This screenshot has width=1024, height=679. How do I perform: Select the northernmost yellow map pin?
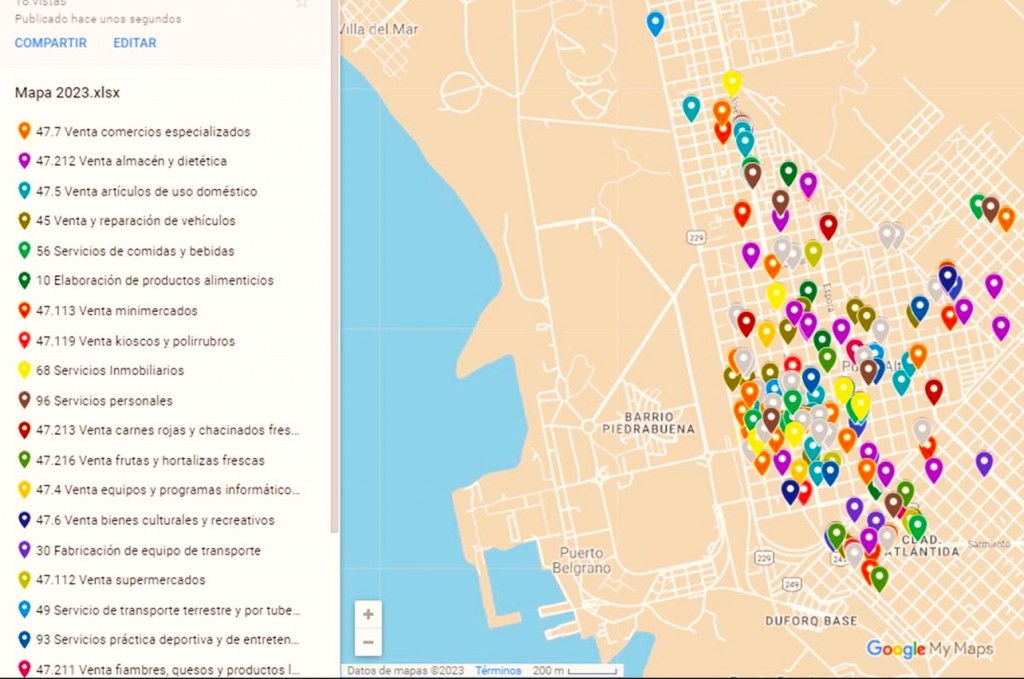(732, 83)
